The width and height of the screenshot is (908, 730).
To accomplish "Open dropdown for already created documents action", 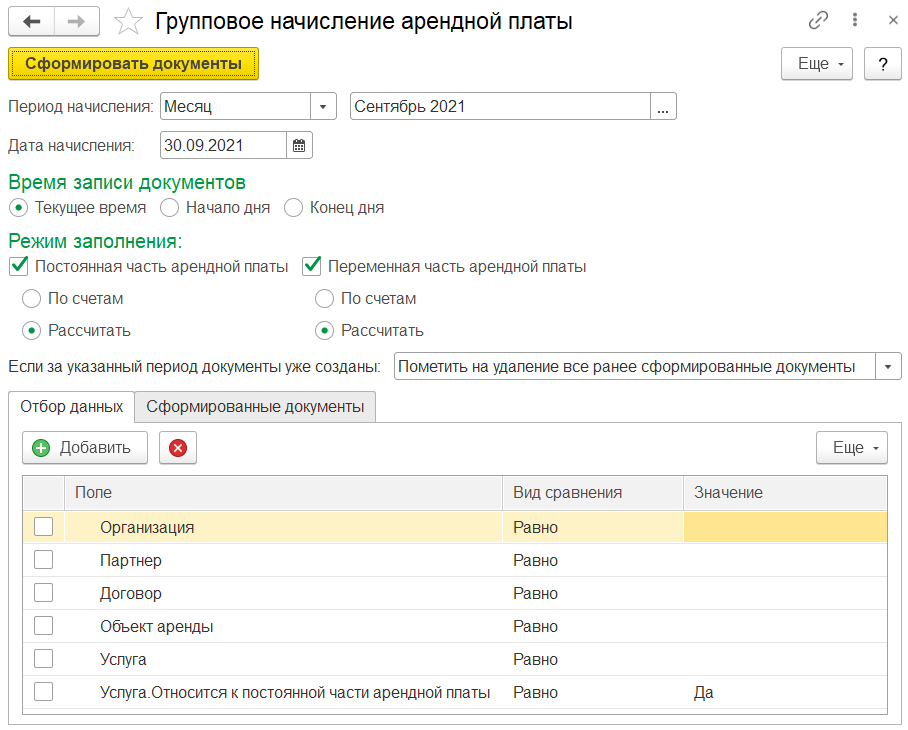I will [x=888, y=366].
